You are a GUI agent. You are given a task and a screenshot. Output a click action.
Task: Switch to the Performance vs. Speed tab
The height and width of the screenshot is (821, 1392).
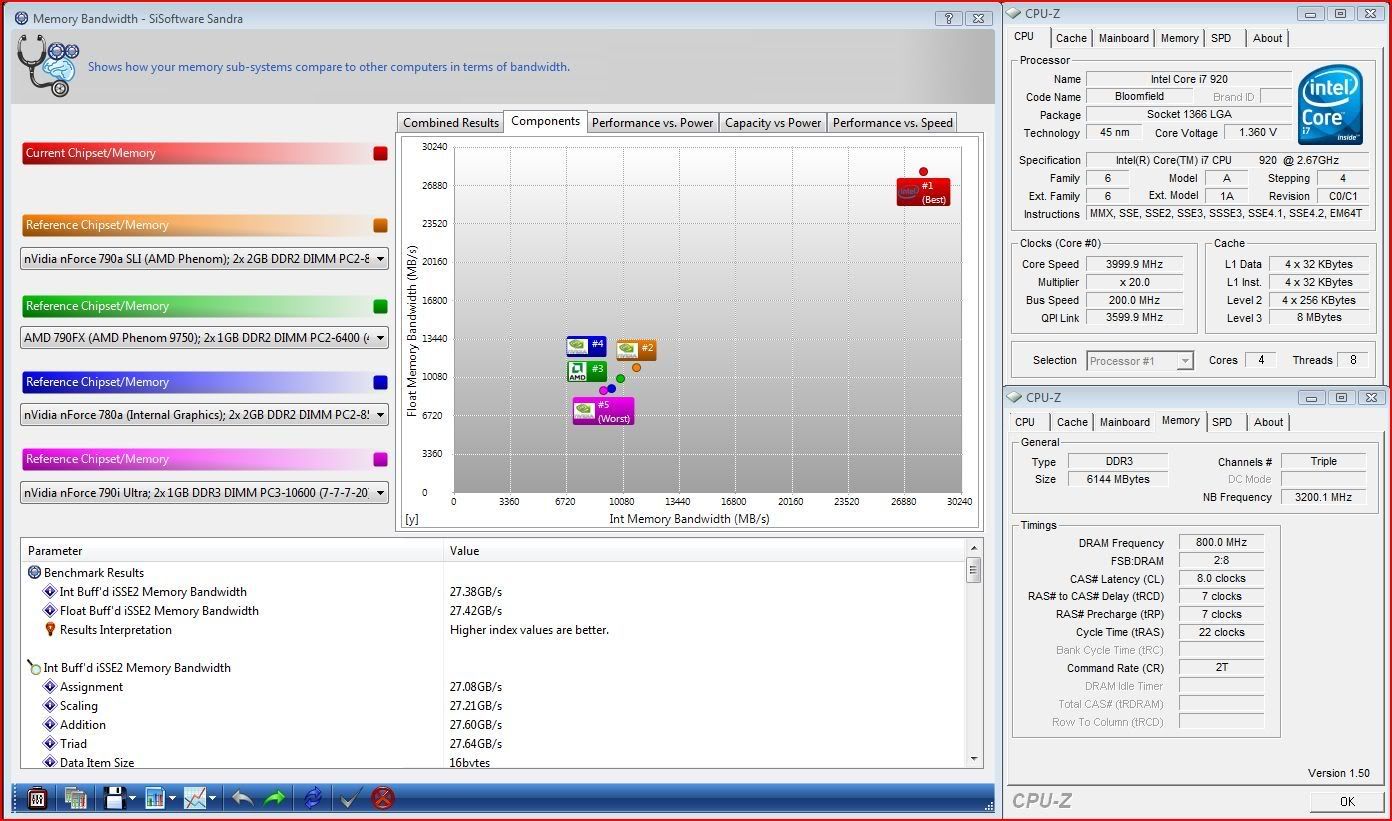point(892,123)
